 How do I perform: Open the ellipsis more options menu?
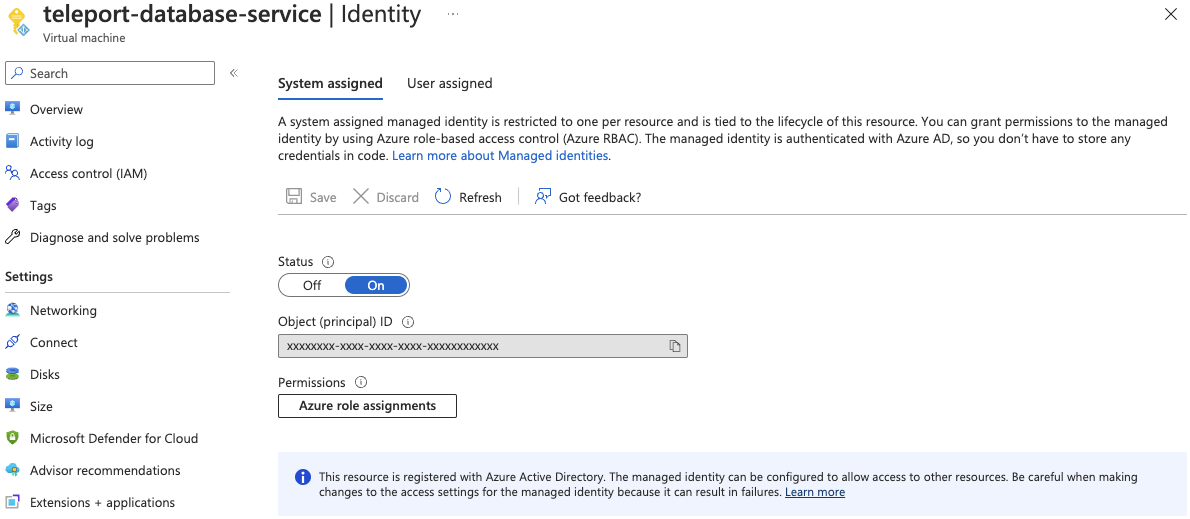click(x=453, y=15)
